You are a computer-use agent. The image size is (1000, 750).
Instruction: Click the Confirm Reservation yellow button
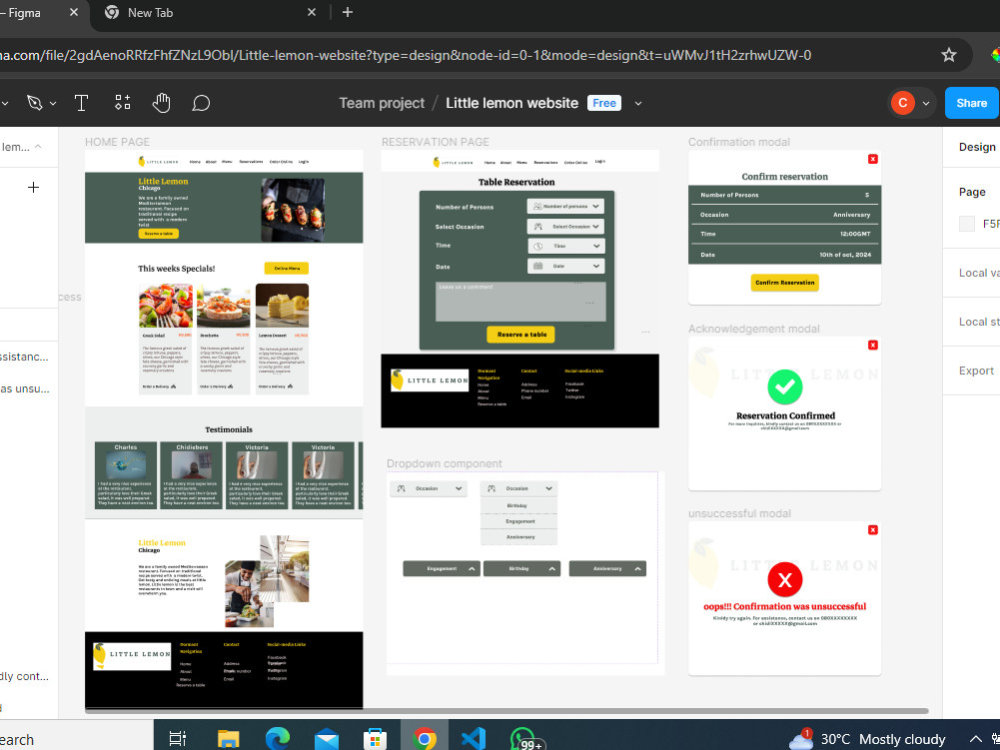pos(784,283)
